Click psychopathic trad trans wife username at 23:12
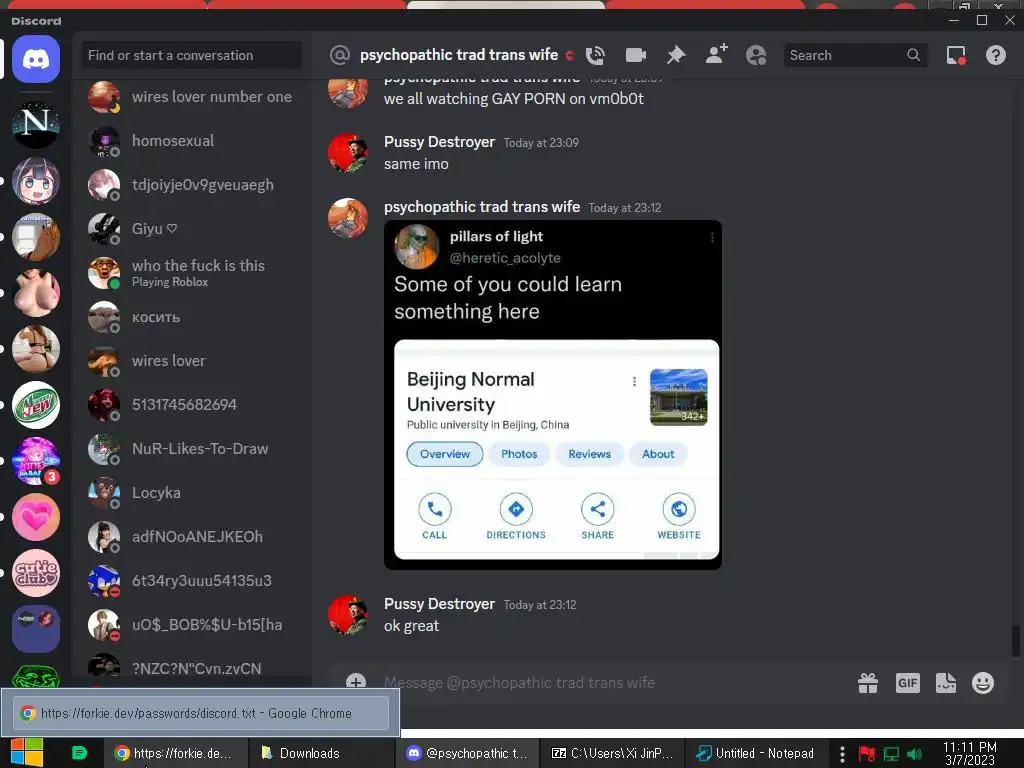 (x=481, y=207)
